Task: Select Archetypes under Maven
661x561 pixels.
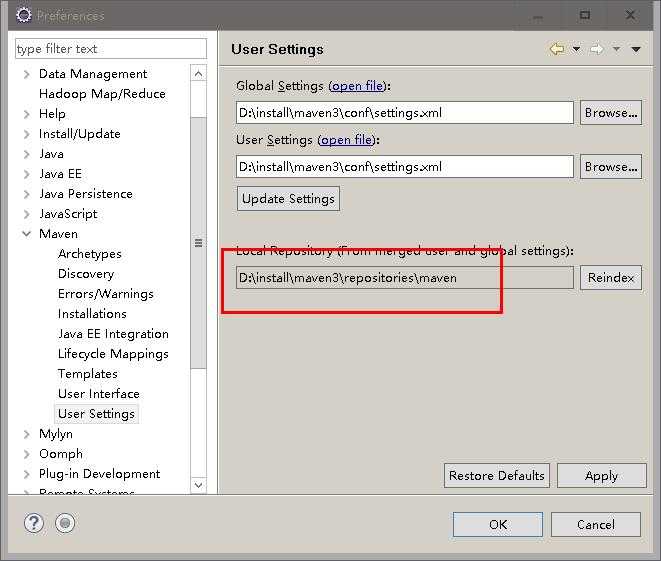Action: pos(90,254)
